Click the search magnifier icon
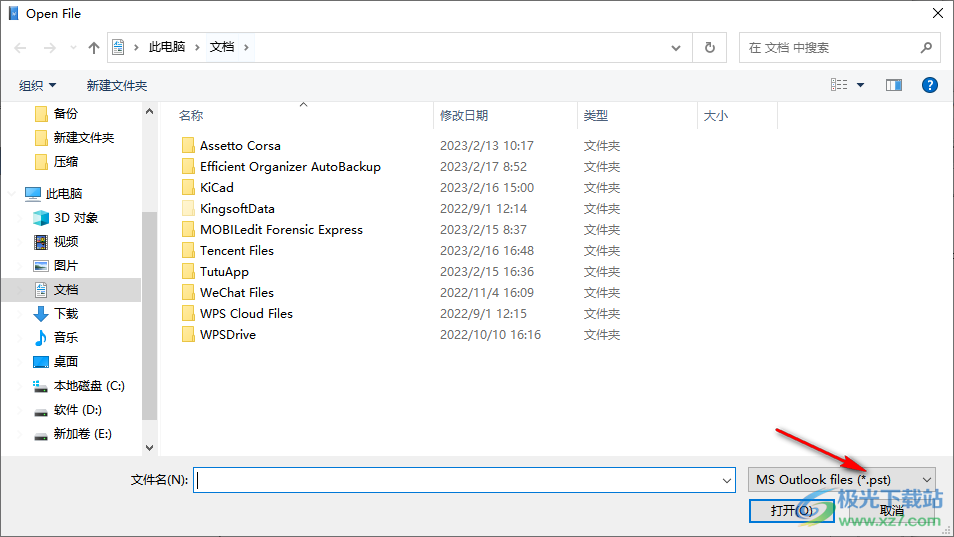954x537 pixels. (926, 47)
